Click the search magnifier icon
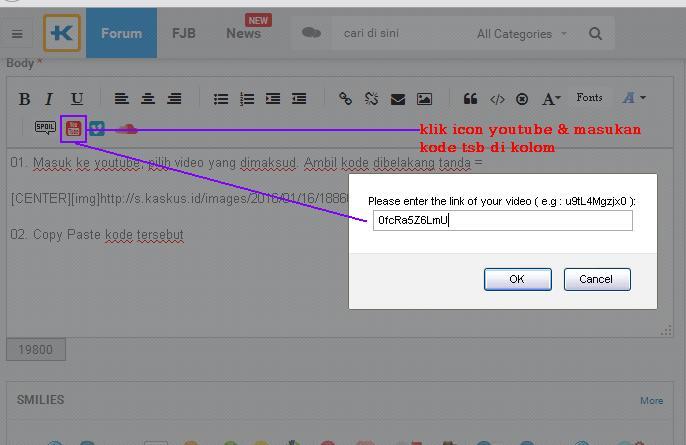The width and height of the screenshot is (686, 445). tap(595, 34)
